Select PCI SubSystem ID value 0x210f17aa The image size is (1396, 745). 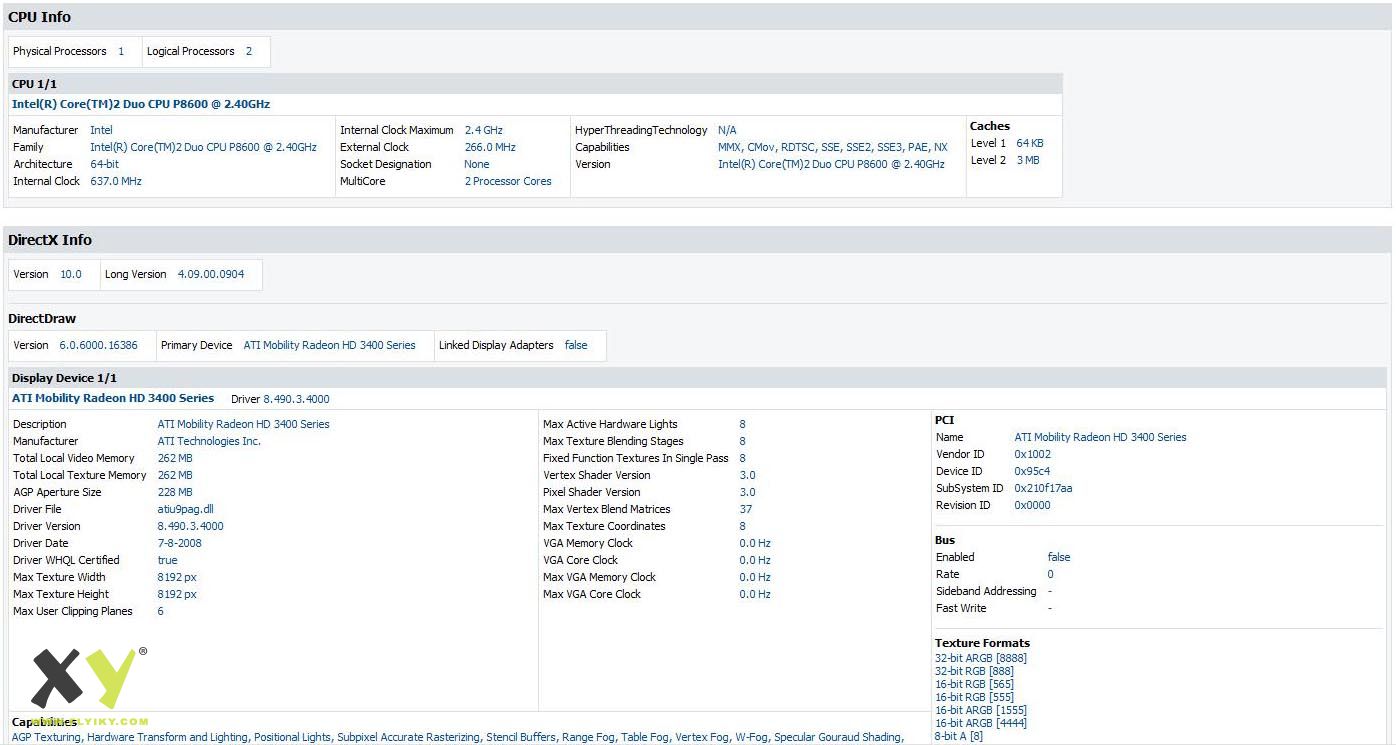pos(1044,488)
